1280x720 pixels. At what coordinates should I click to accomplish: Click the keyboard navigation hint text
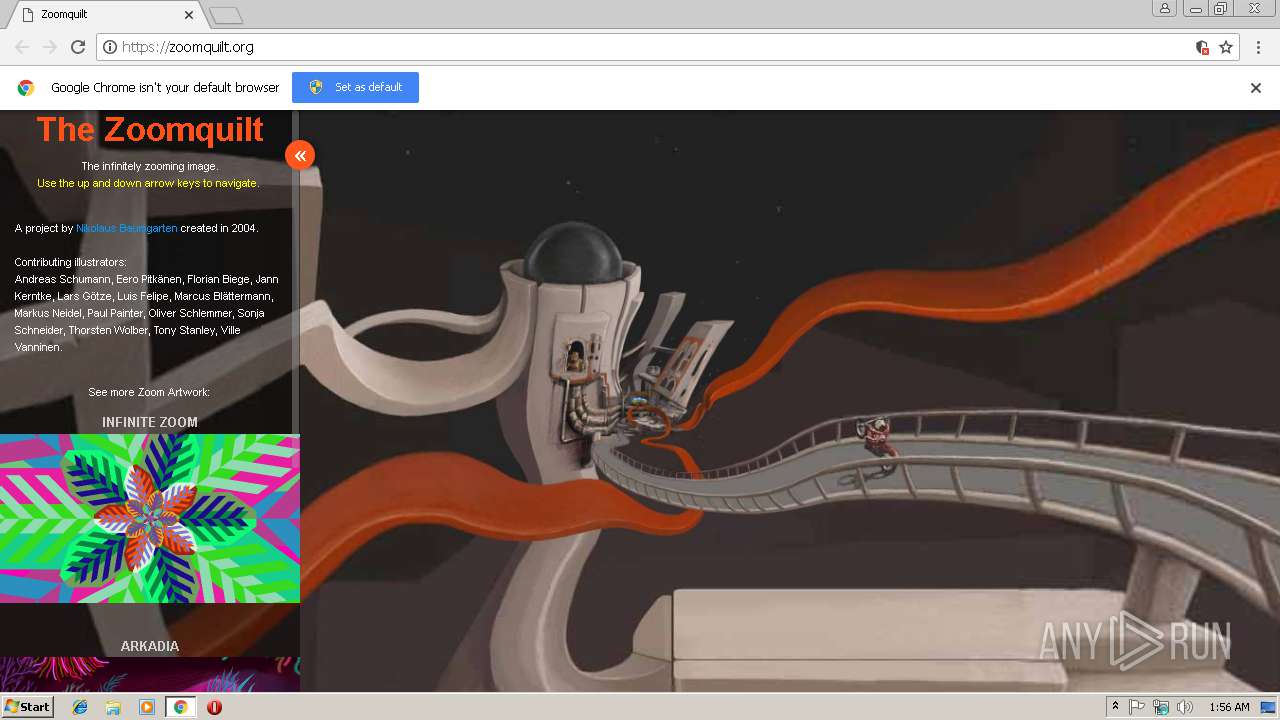point(148,183)
